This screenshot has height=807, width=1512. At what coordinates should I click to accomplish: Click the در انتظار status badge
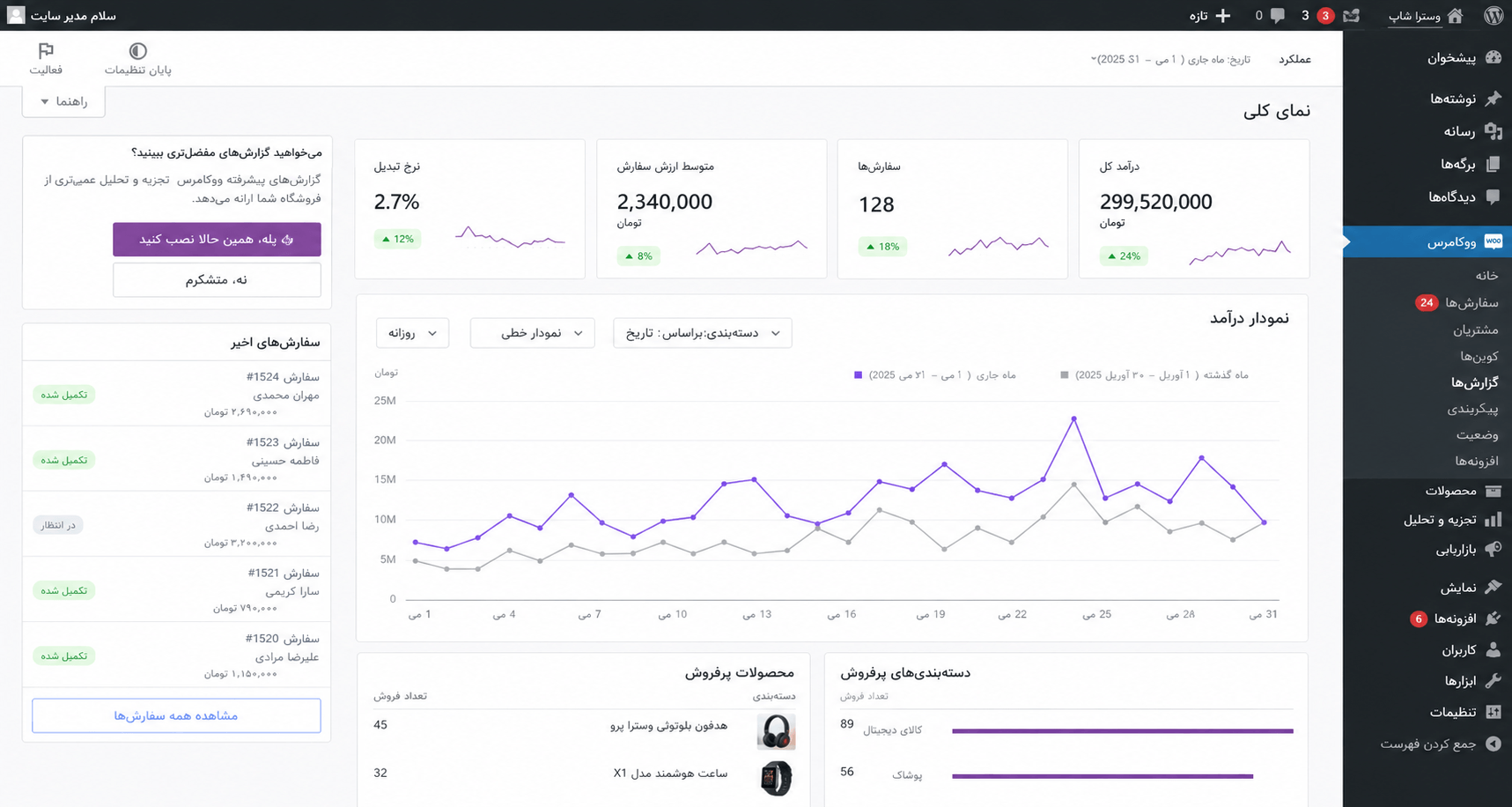pos(58,525)
